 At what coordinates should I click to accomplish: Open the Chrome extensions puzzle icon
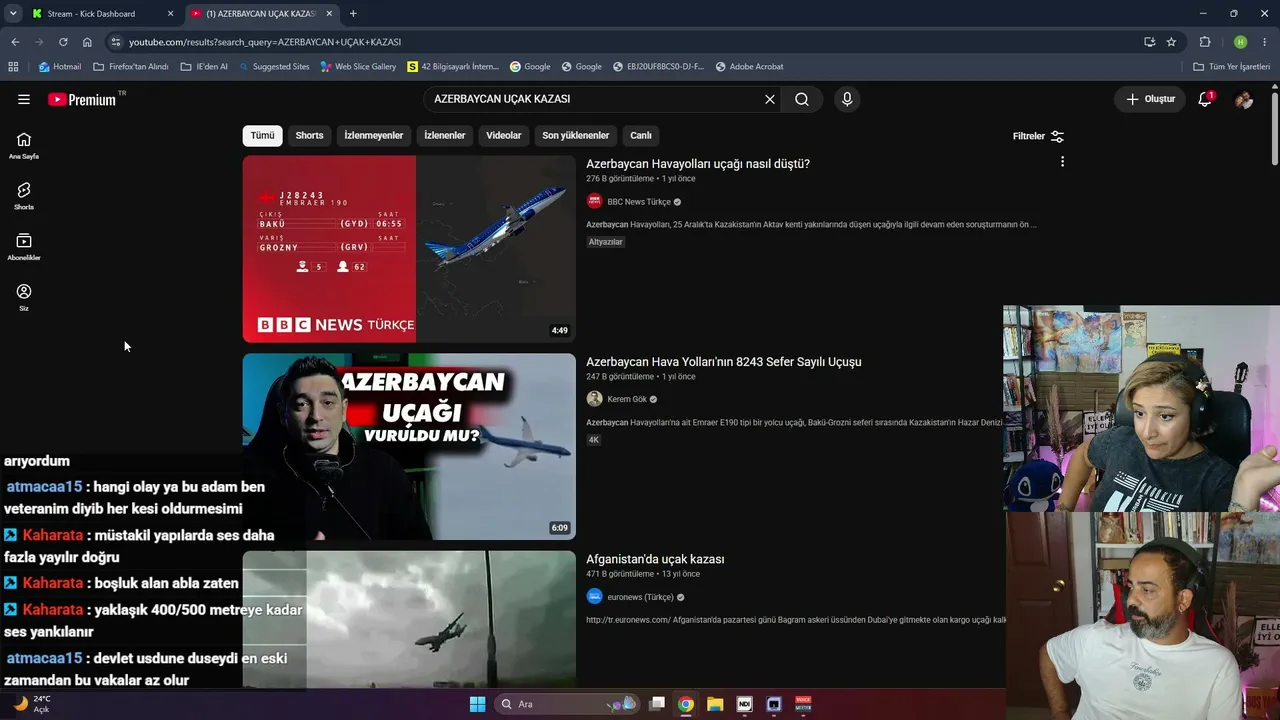1205,42
